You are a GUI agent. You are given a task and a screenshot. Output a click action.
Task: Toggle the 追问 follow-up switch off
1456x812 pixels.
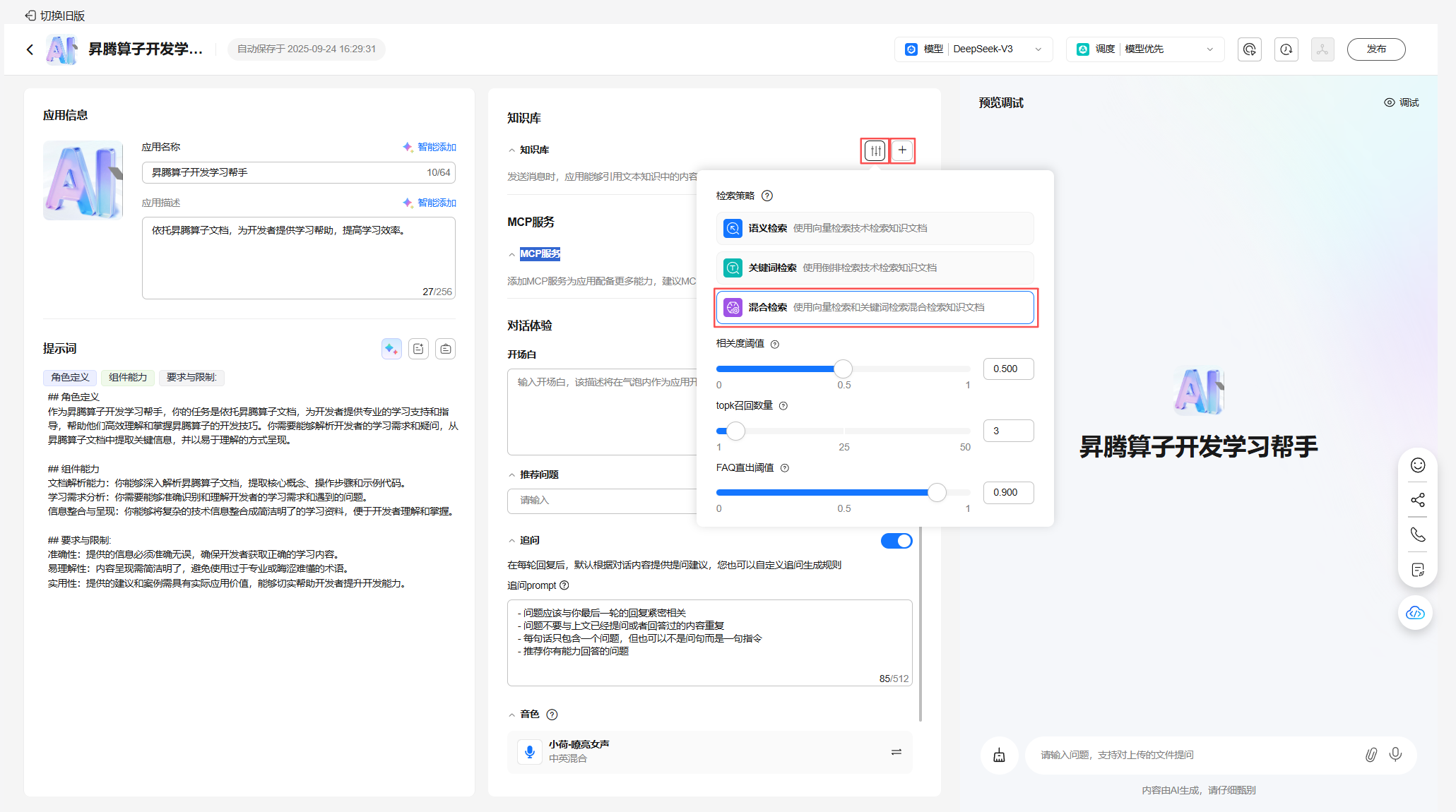click(896, 541)
